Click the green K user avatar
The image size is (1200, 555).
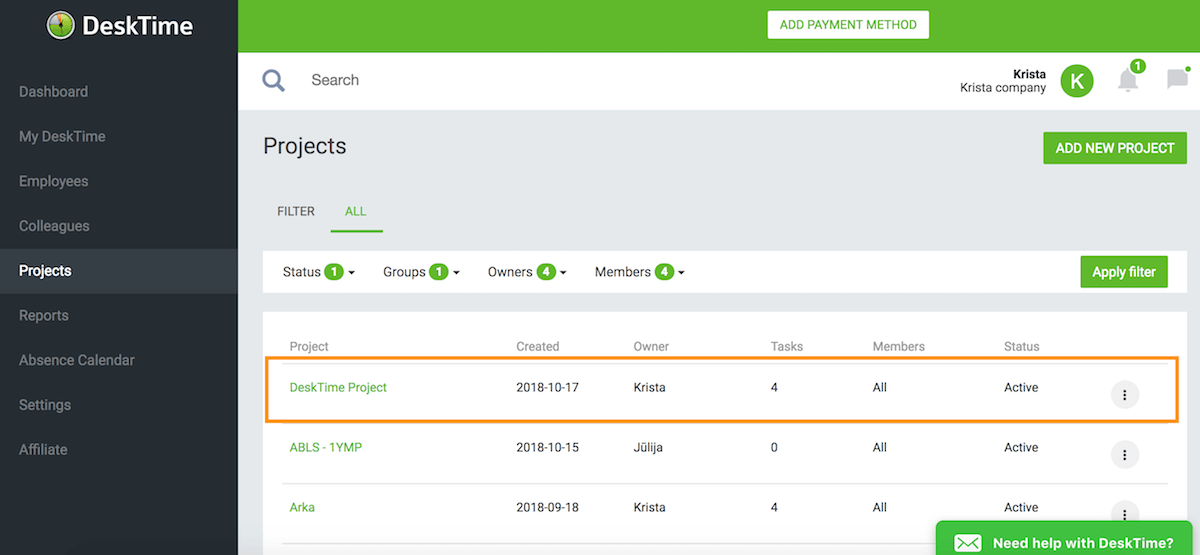point(1077,81)
